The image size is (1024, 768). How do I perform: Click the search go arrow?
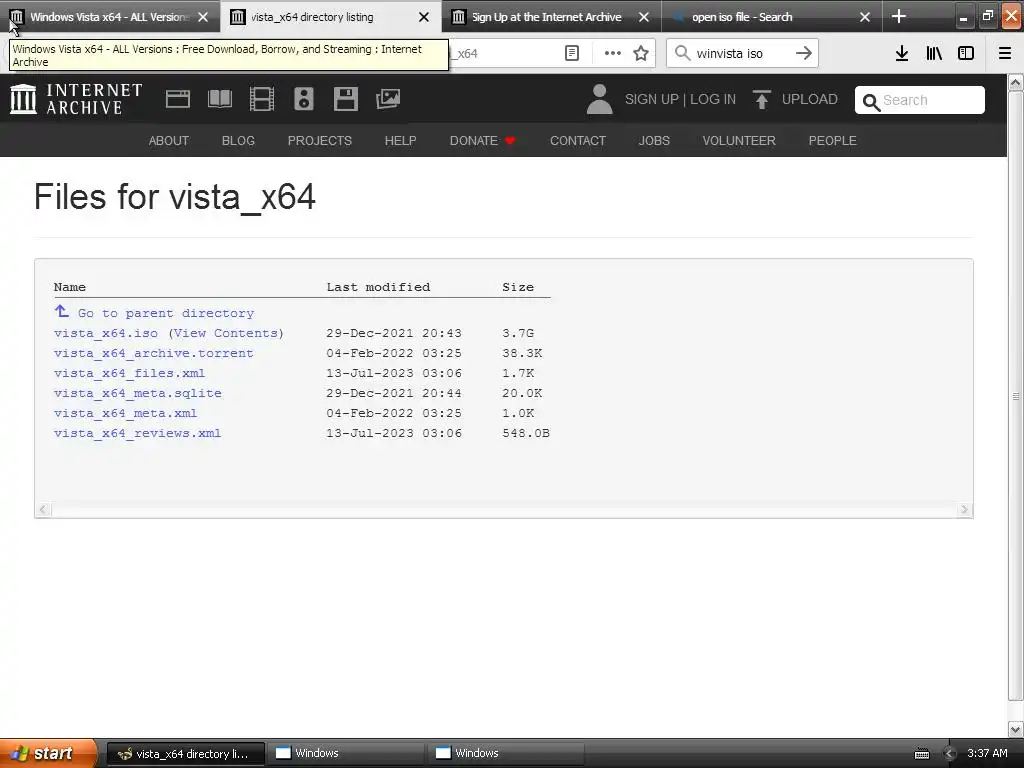pos(804,53)
